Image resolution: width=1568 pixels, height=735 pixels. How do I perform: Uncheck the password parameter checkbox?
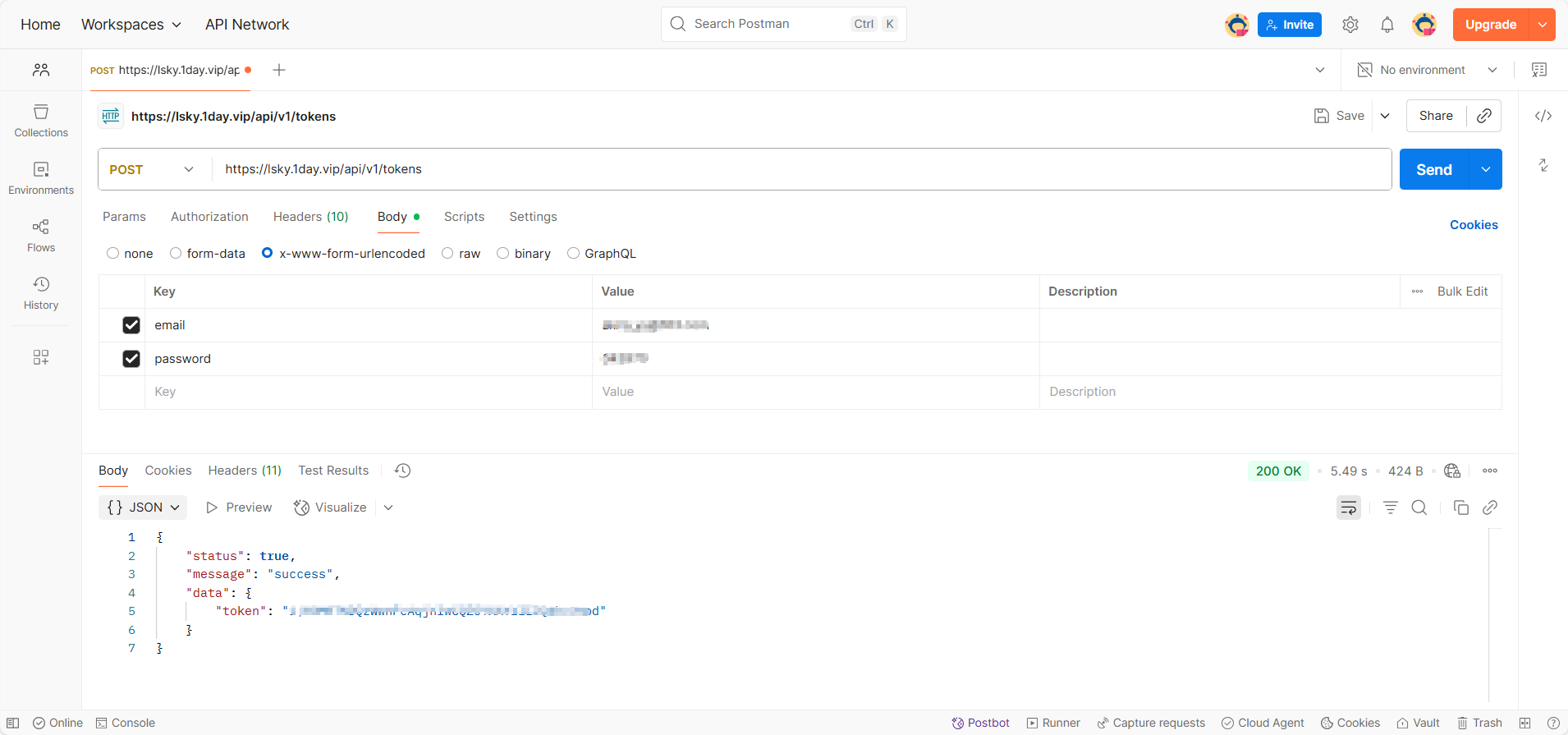pos(131,359)
